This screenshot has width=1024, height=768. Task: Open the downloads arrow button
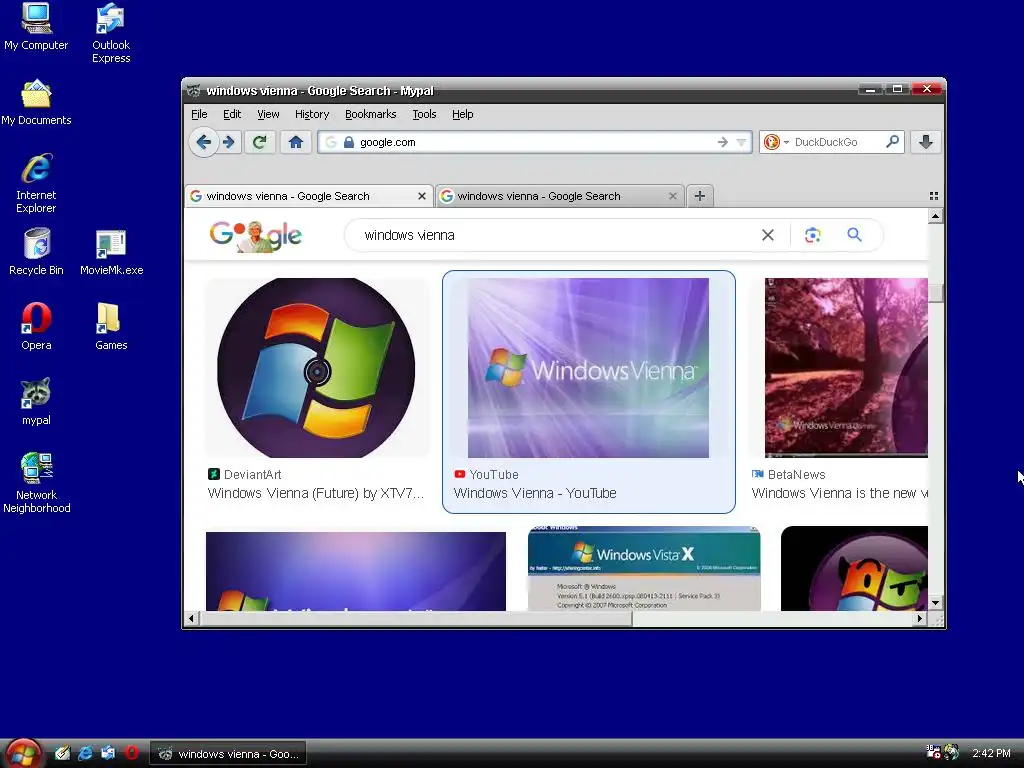(925, 142)
